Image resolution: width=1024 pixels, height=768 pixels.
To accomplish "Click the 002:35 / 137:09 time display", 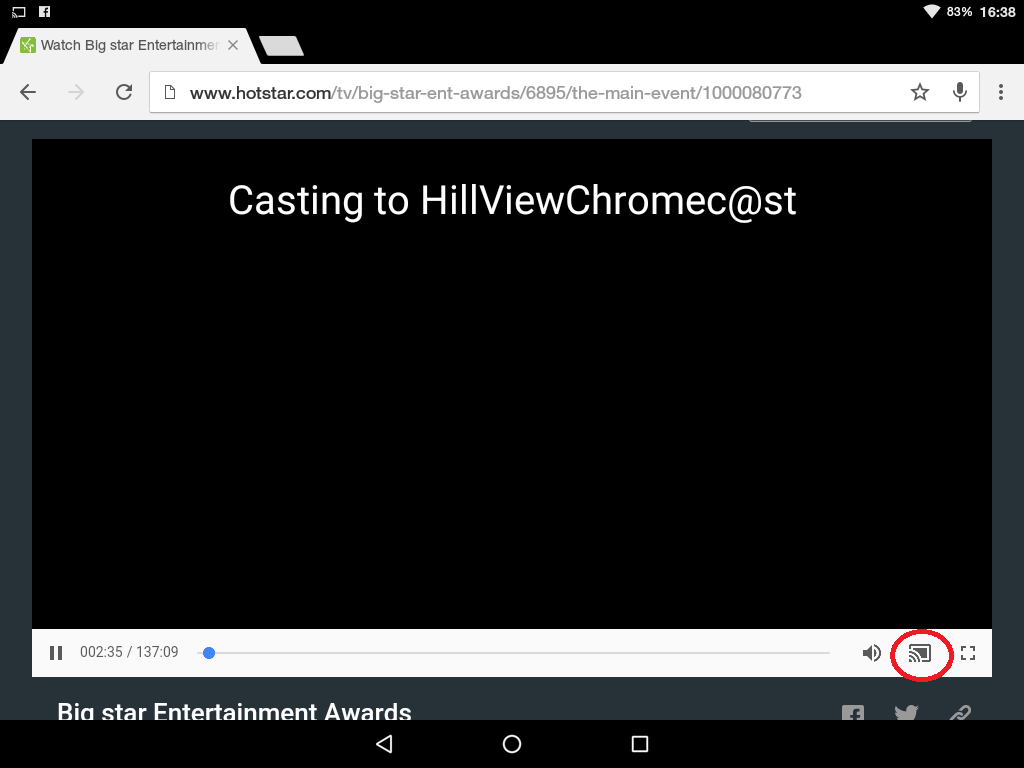I will (x=129, y=652).
